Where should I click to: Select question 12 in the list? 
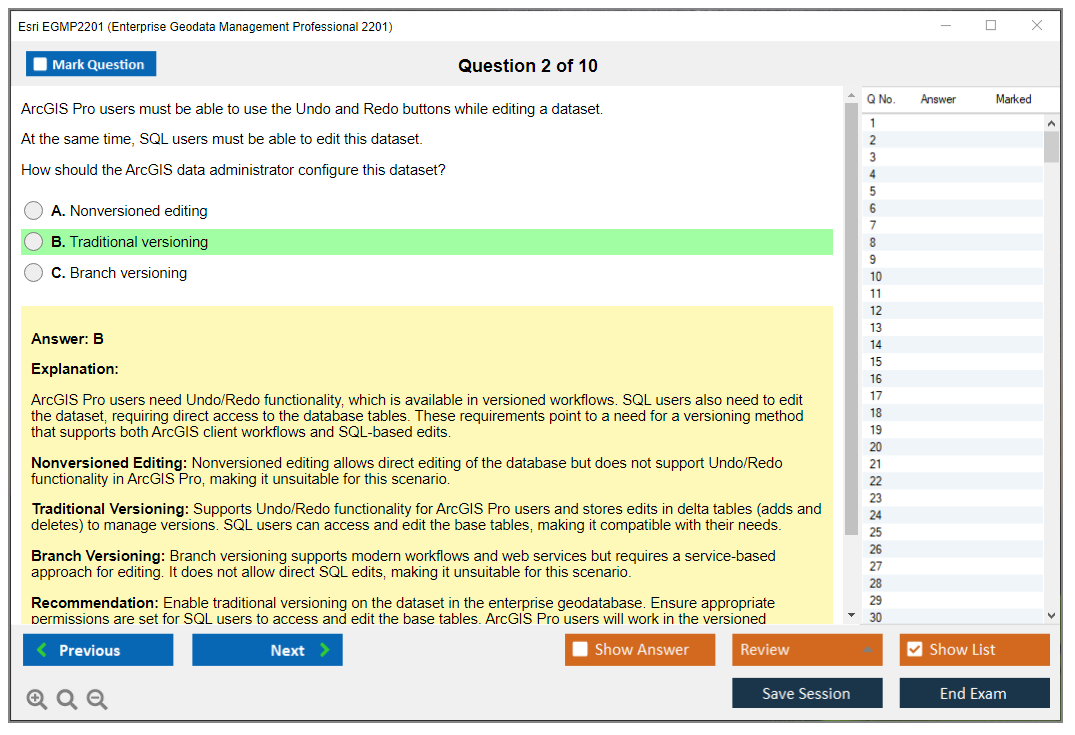(953, 311)
